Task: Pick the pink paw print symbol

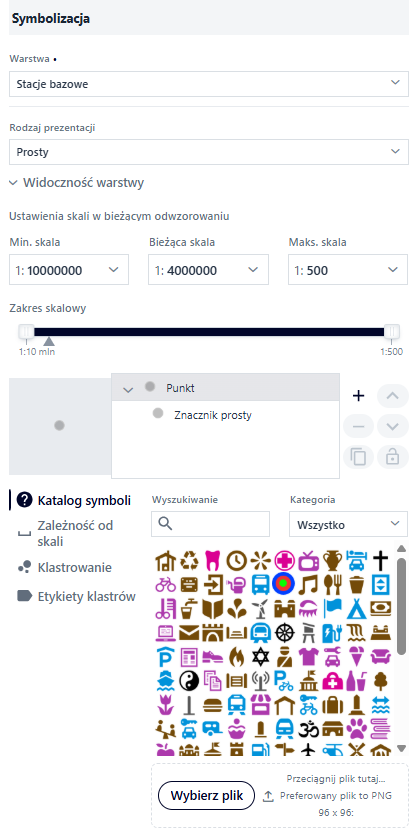Action: pyautogui.click(x=356, y=728)
